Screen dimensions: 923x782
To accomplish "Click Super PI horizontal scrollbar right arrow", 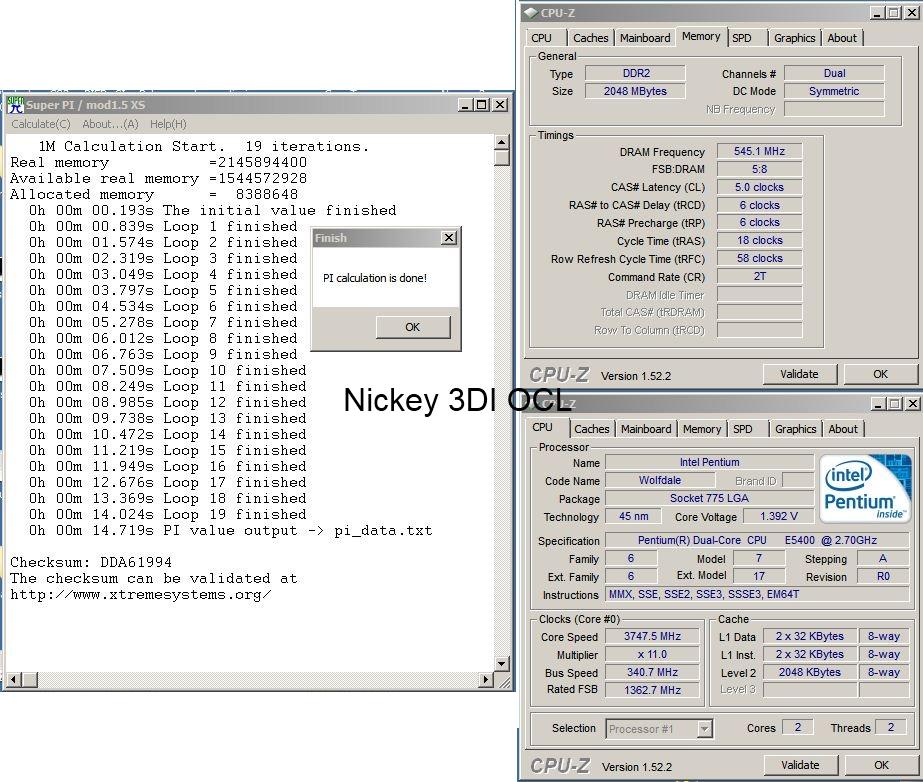I will [x=486, y=680].
